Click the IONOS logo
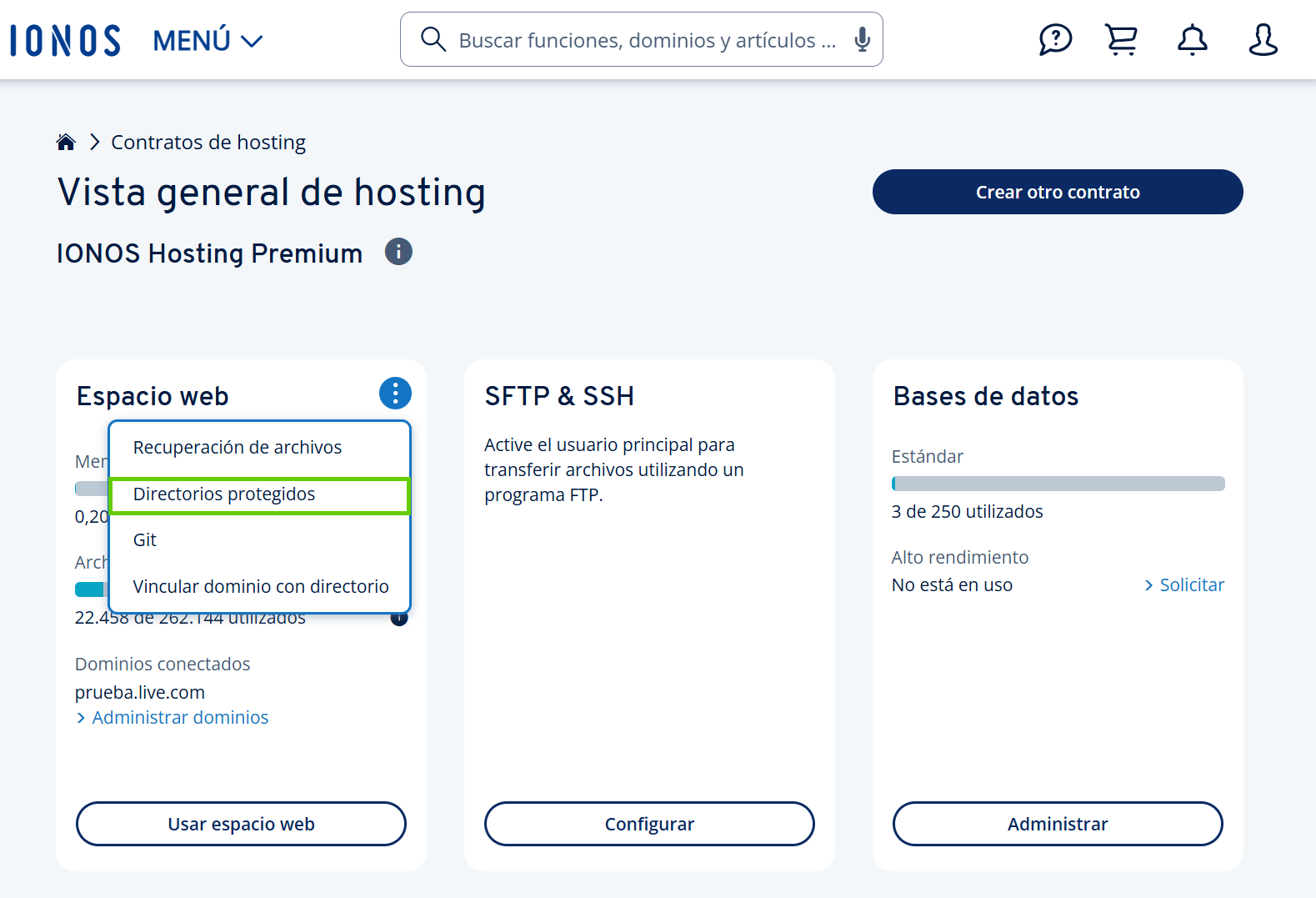Image resolution: width=1316 pixels, height=898 pixels. click(65, 40)
